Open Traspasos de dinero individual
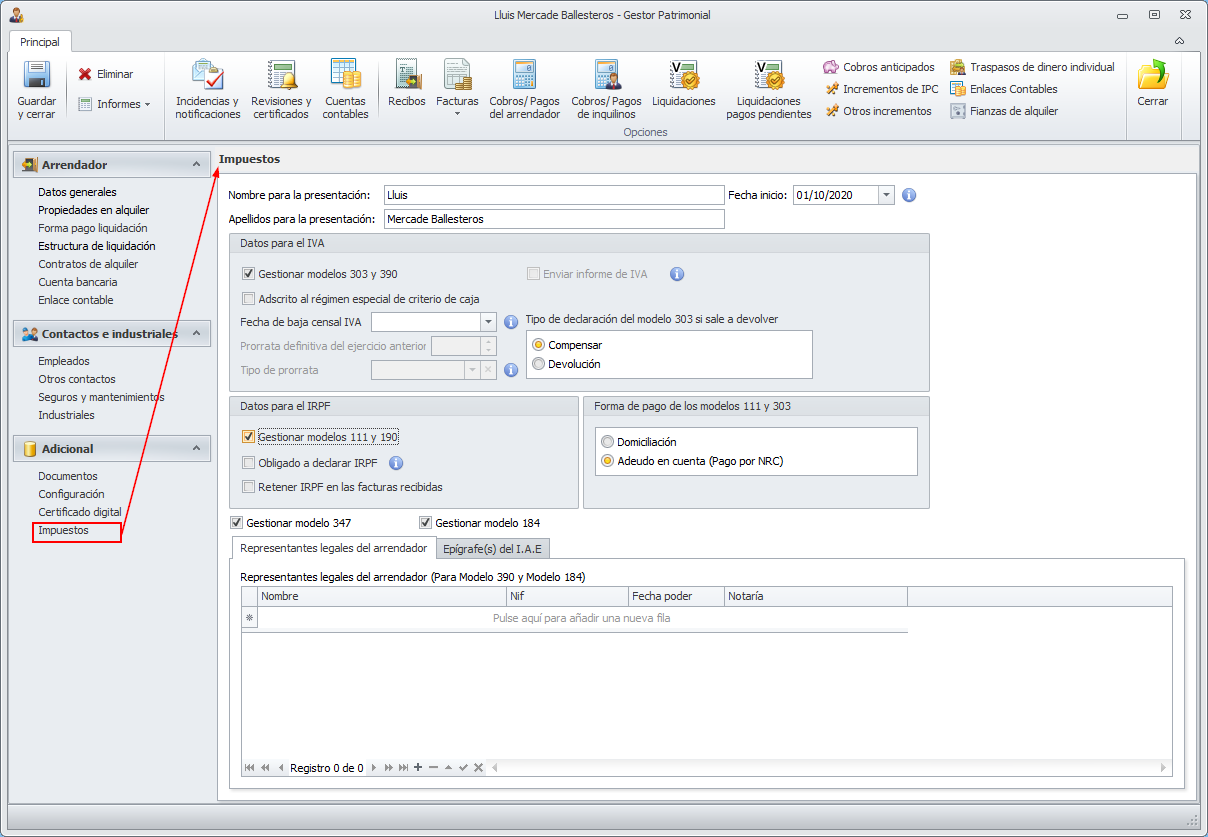 coord(1032,67)
